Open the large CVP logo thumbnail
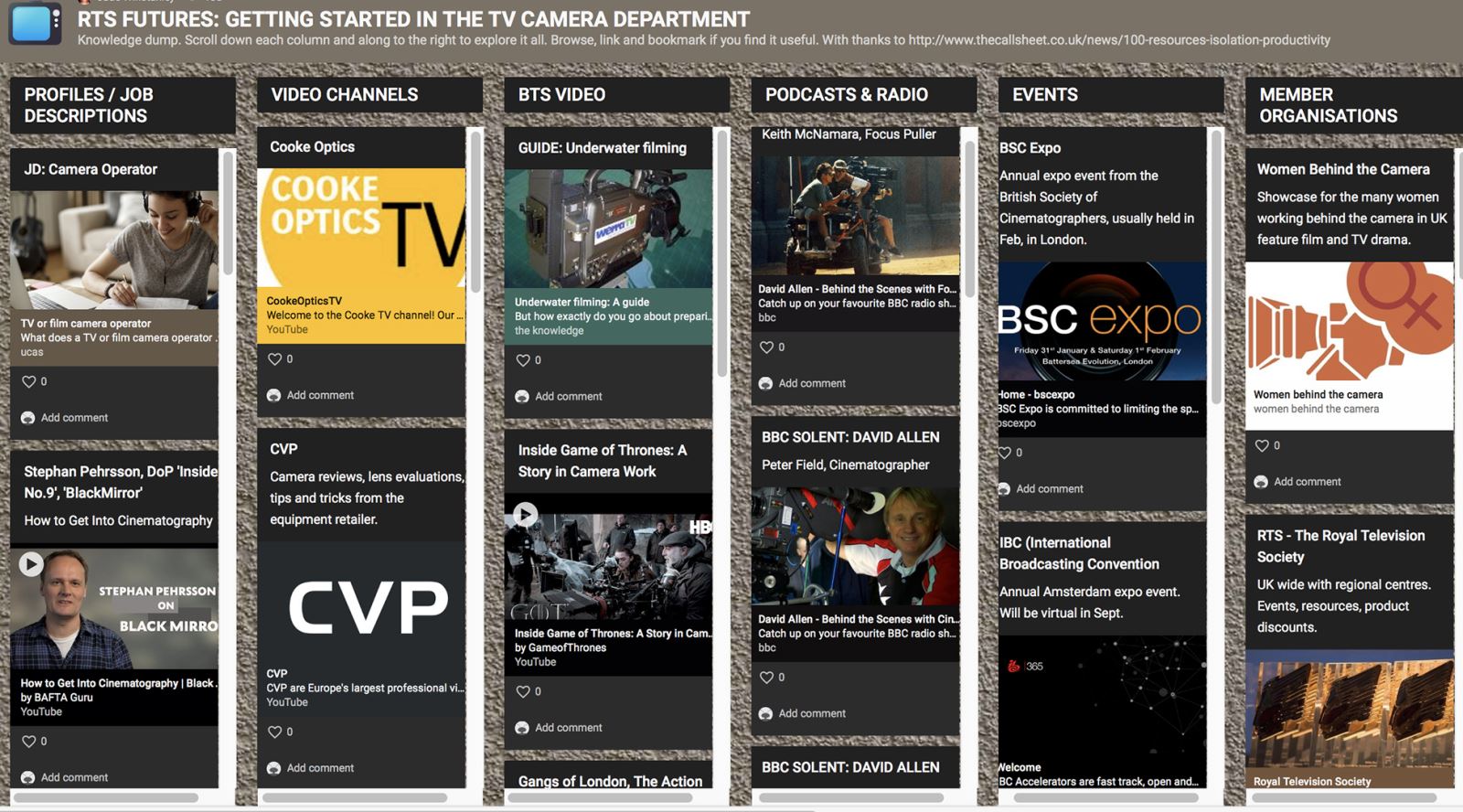Screen dimensions: 1463x812 (361, 604)
